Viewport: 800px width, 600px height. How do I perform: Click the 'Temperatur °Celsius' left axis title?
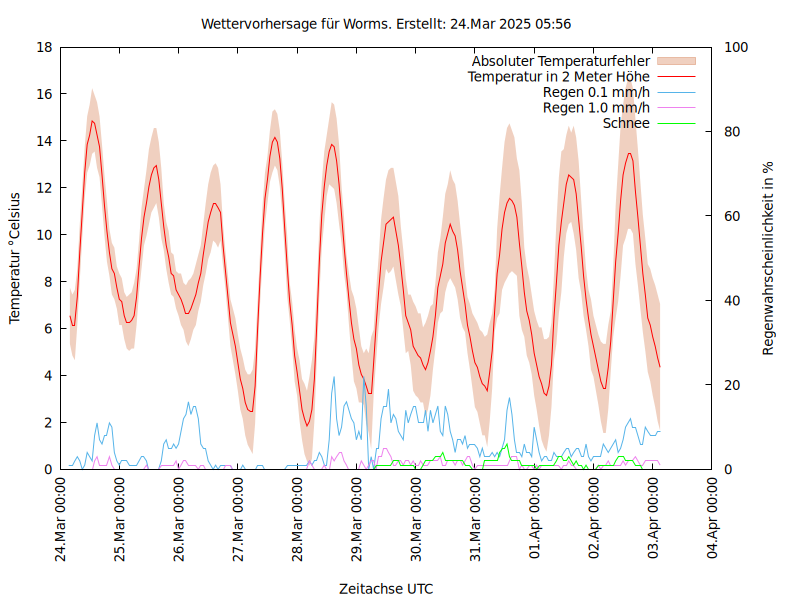coord(15,258)
